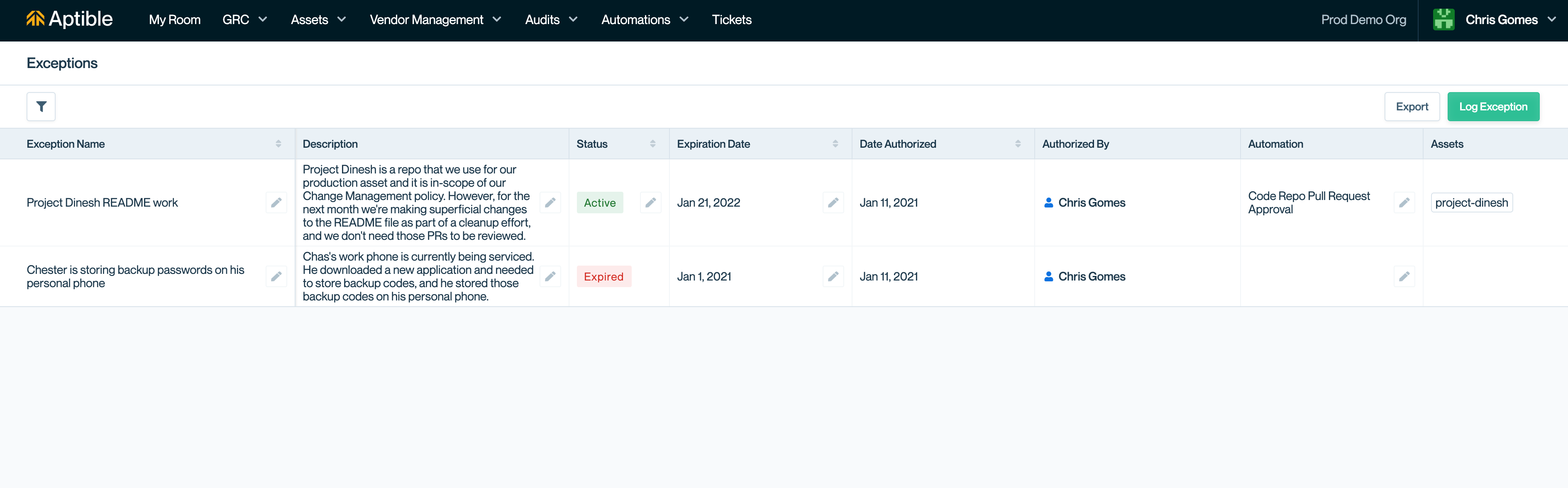The image size is (1568, 488).
Task: Open the Tickets page
Action: pyautogui.click(x=732, y=20)
